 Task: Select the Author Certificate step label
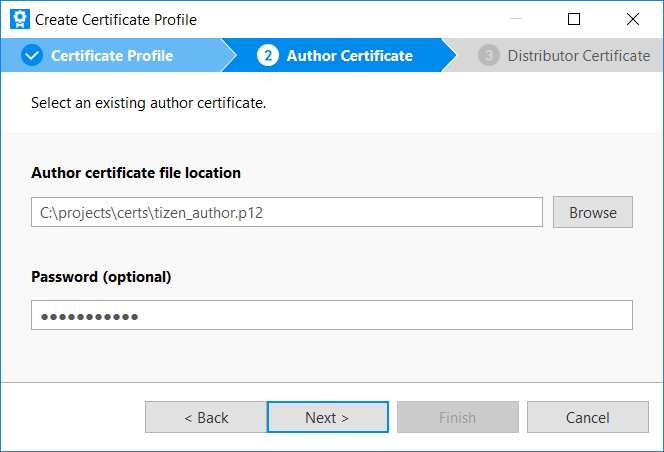[x=349, y=56]
